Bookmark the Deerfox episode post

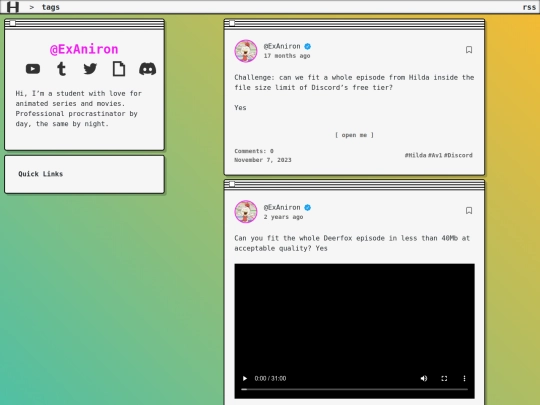click(x=469, y=210)
